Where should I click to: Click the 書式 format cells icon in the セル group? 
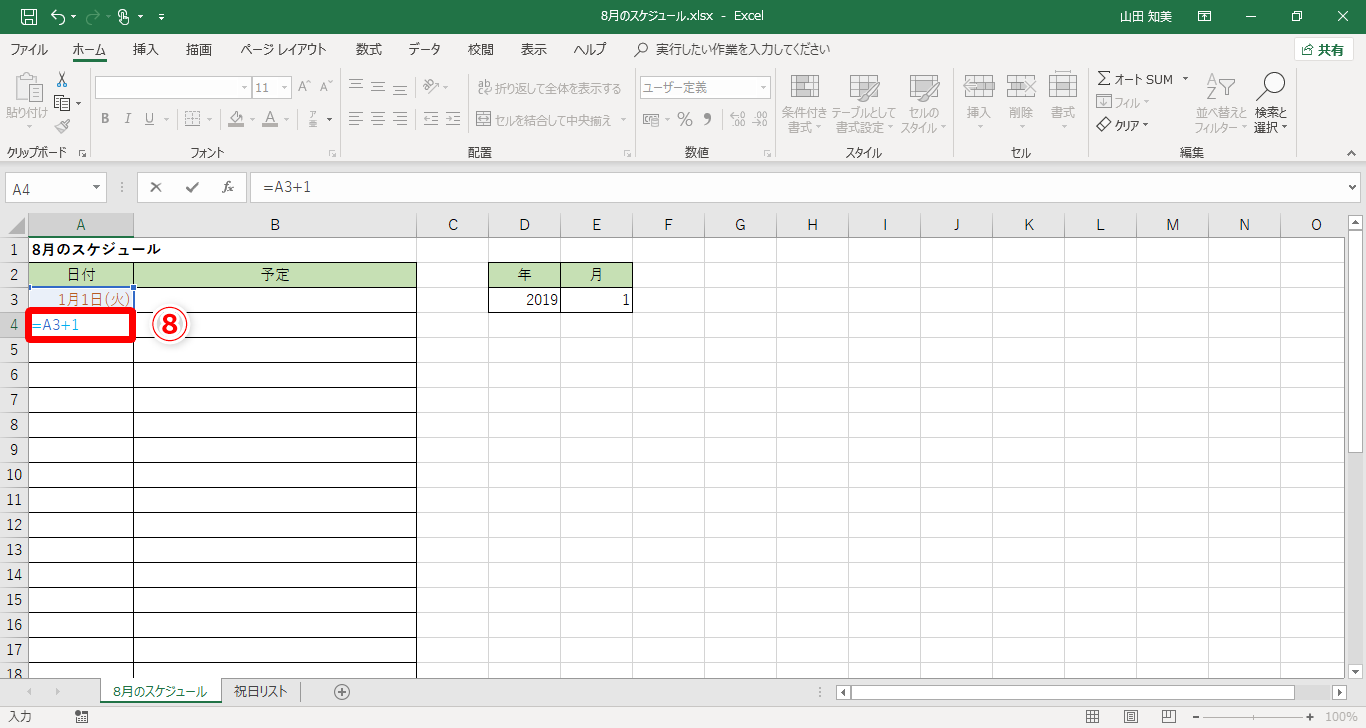coord(1062,100)
